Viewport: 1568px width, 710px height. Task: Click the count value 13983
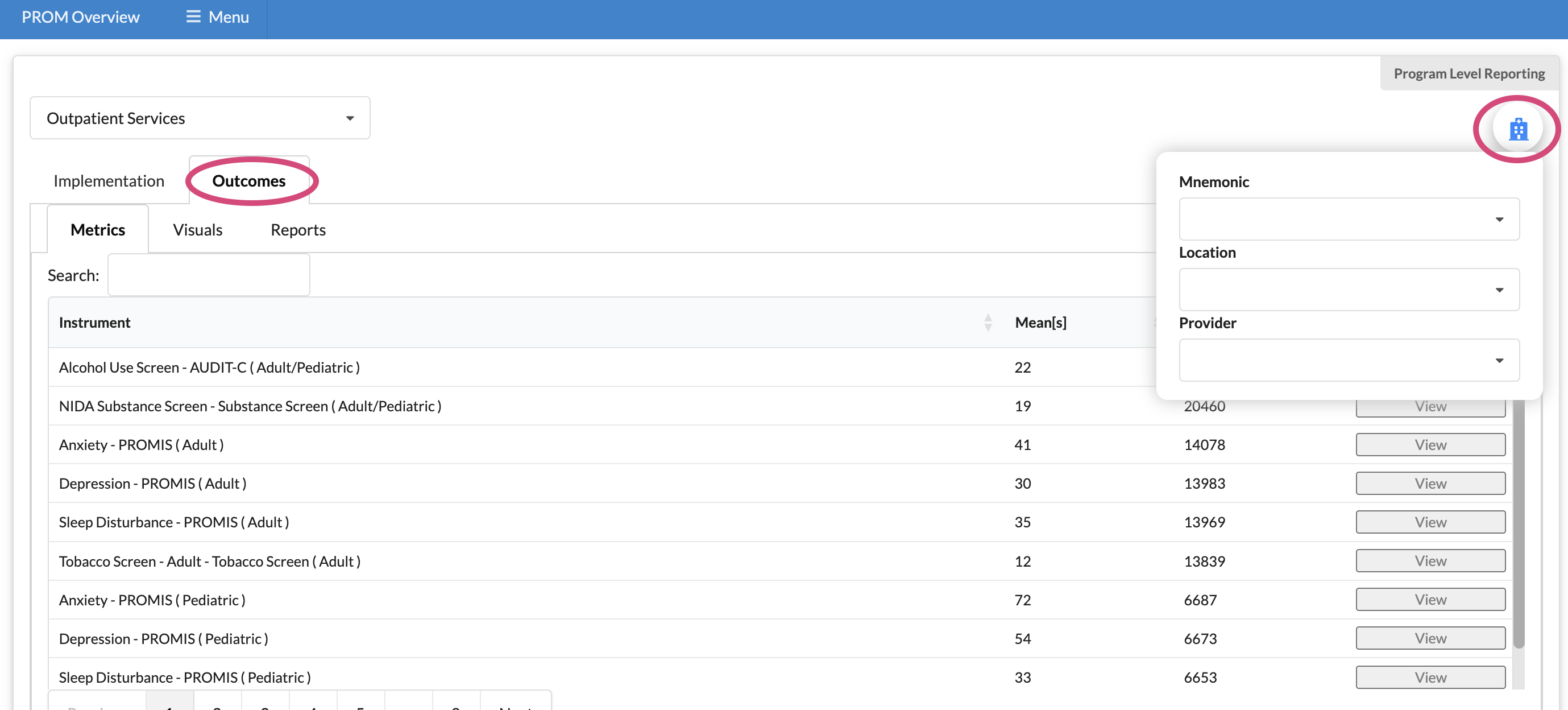tap(1204, 484)
